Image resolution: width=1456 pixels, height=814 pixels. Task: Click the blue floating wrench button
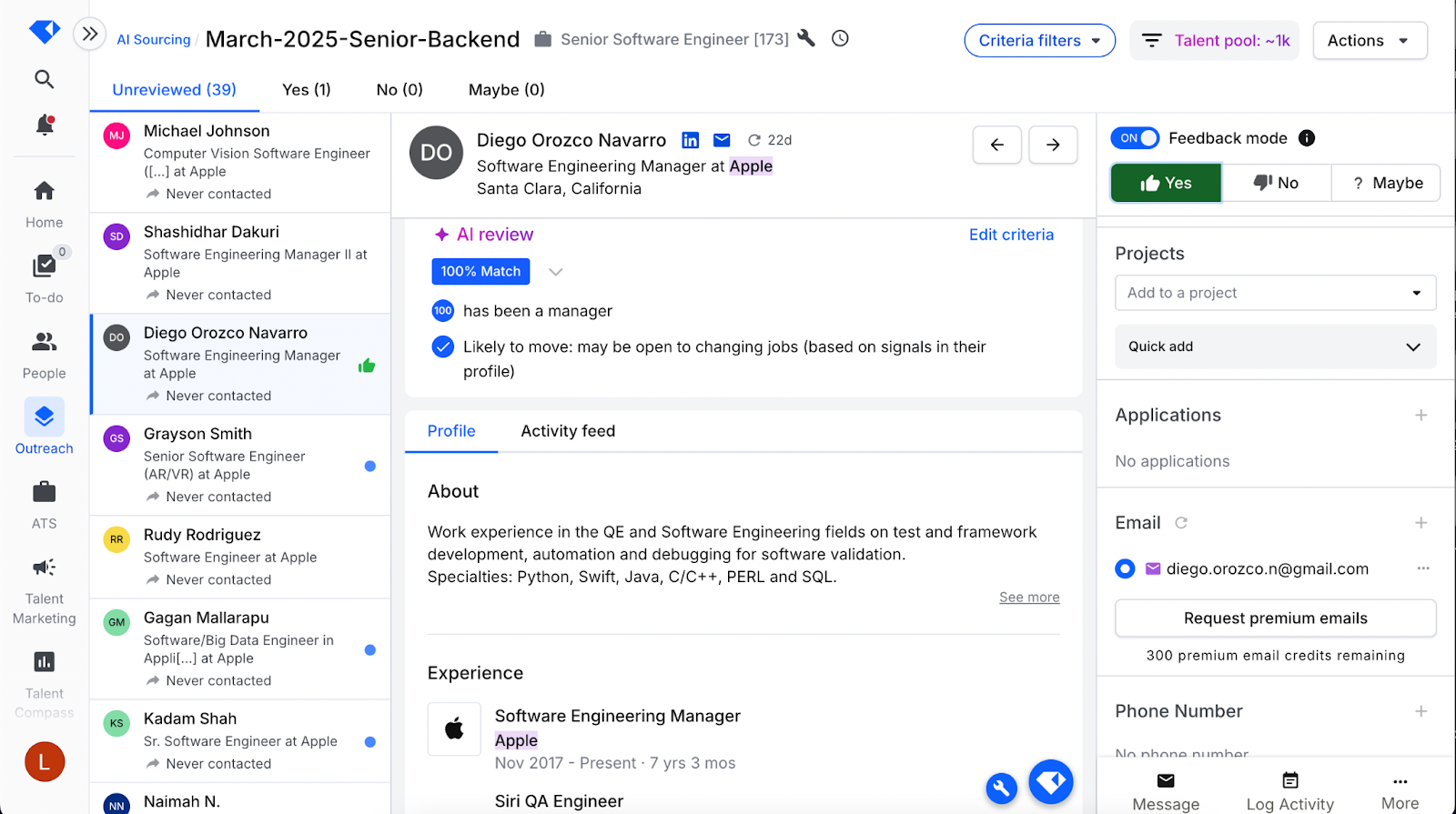point(1001,788)
